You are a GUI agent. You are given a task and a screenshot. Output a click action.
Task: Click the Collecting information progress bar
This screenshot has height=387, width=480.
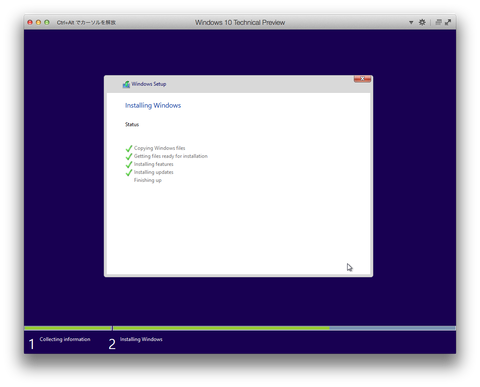[x=68, y=328]
